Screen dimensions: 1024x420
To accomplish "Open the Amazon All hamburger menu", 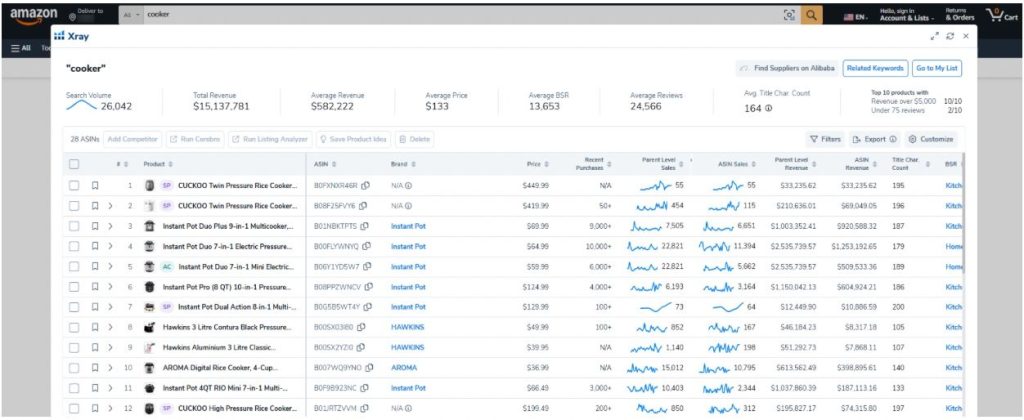I will [22, 48].
